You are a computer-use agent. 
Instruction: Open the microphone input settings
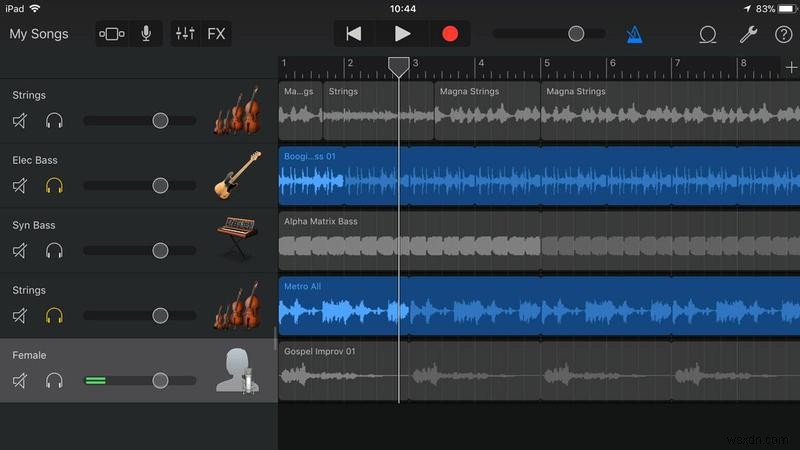click(146, 34)
